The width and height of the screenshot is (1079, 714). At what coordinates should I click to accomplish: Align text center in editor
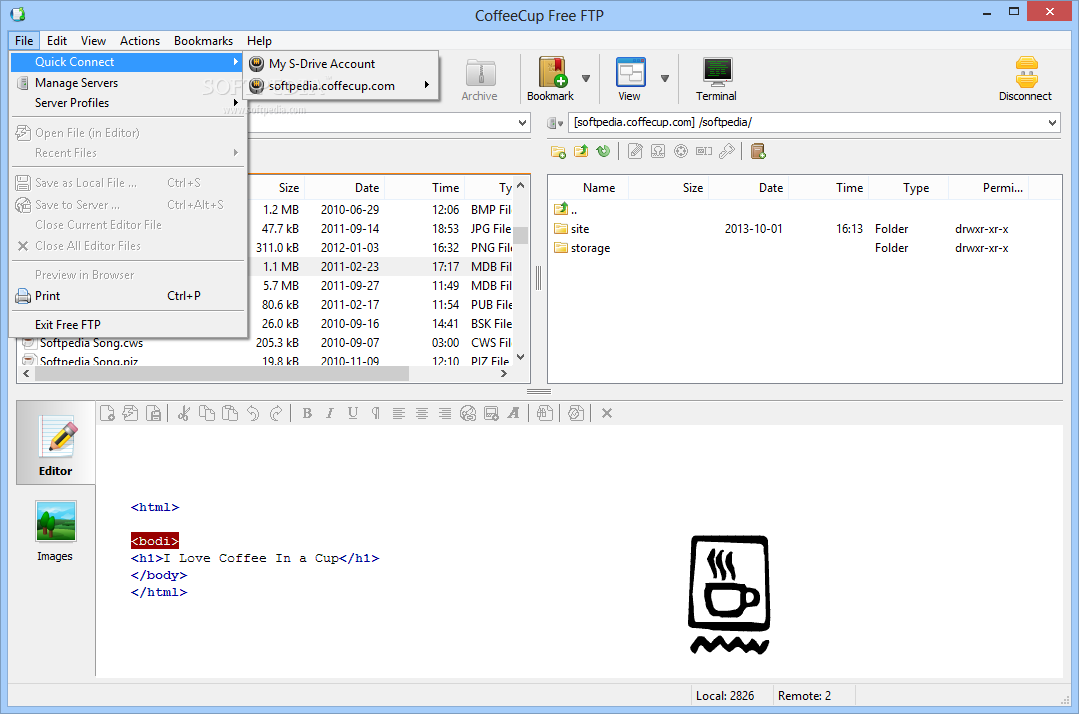[x=422, y=413]
